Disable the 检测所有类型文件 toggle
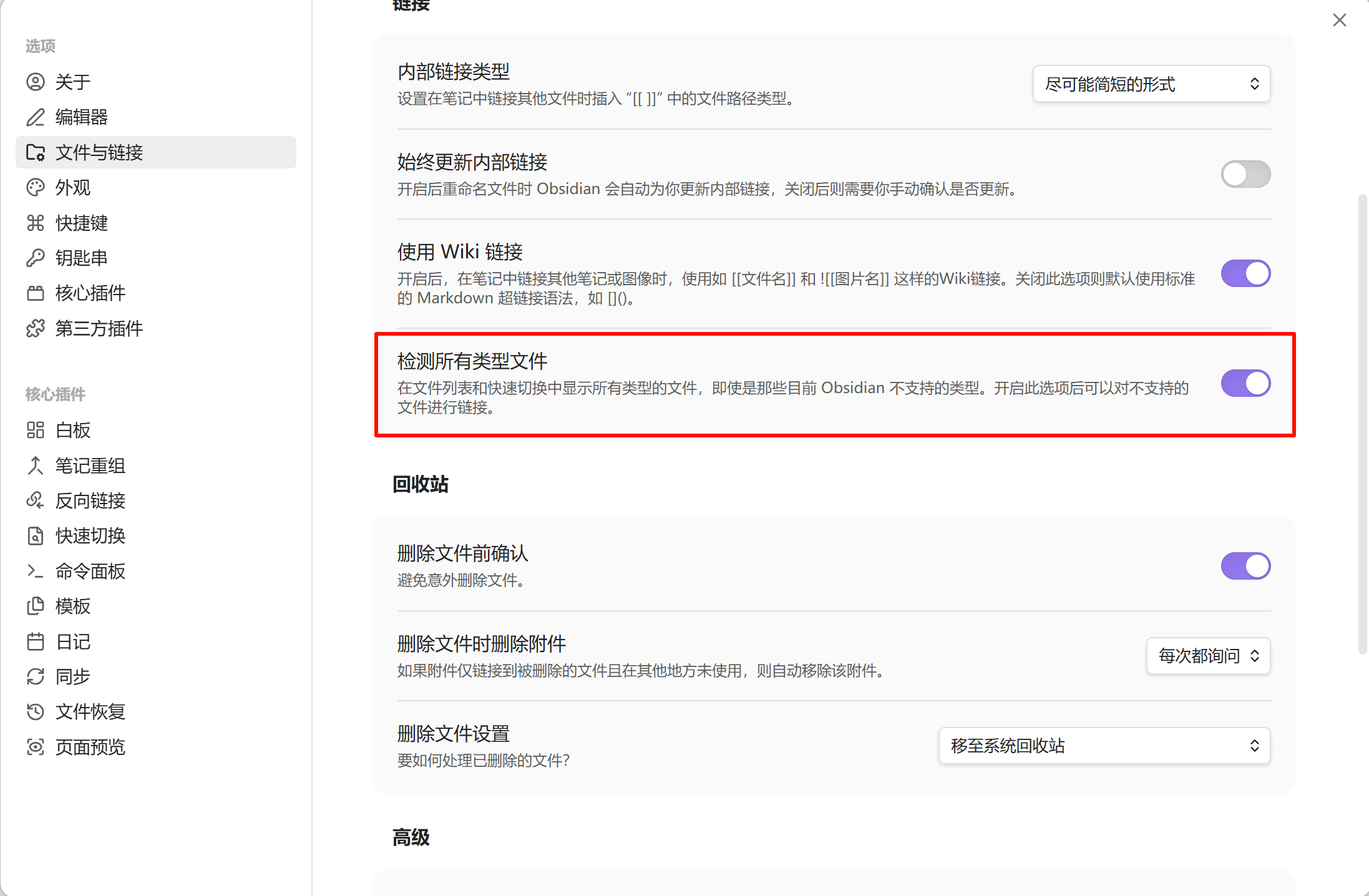Viewport: 1369px width, 896px height. 1245,383
